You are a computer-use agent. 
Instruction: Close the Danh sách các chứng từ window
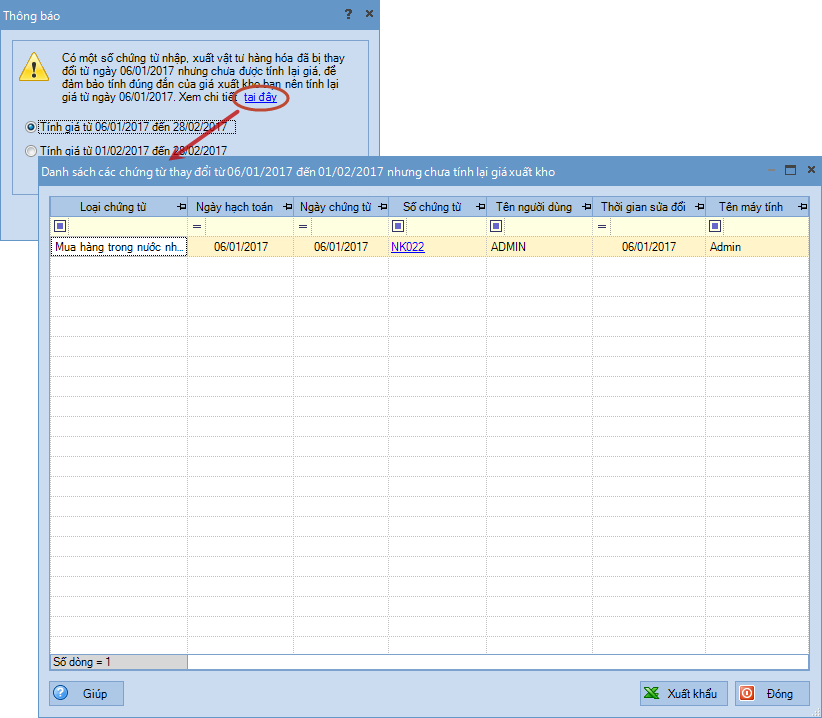[x=811, y=170]
